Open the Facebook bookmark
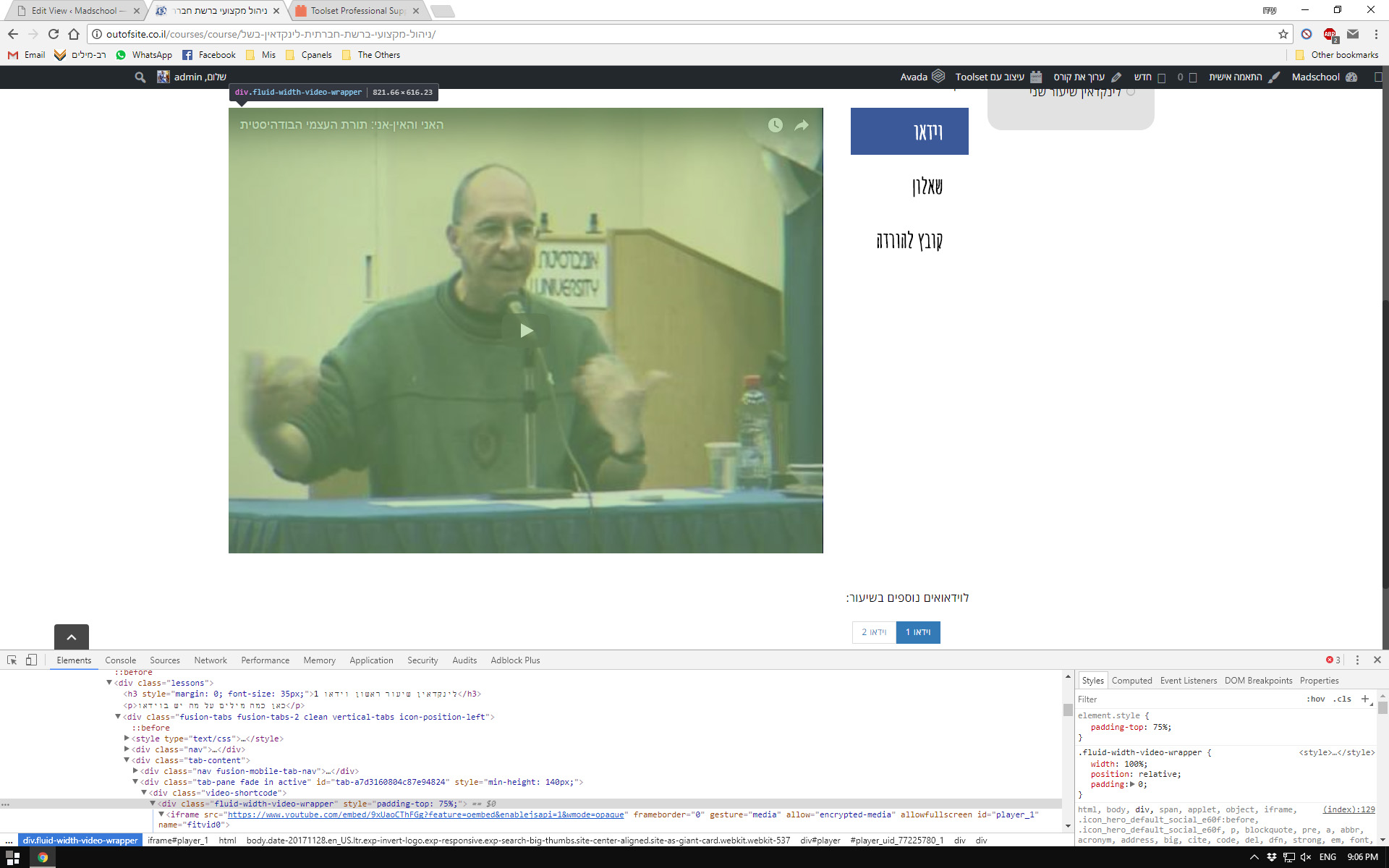 click(x=209, y=55)
